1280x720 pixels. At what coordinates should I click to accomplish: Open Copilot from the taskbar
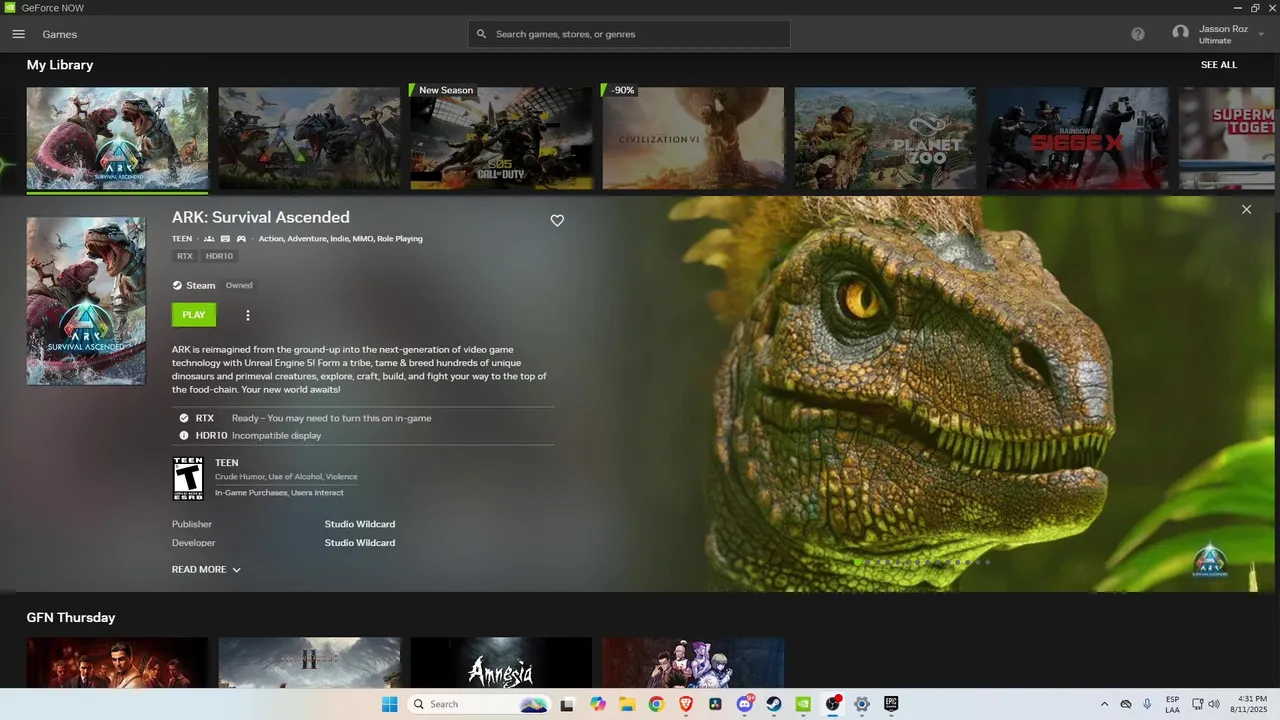[598, 704]
